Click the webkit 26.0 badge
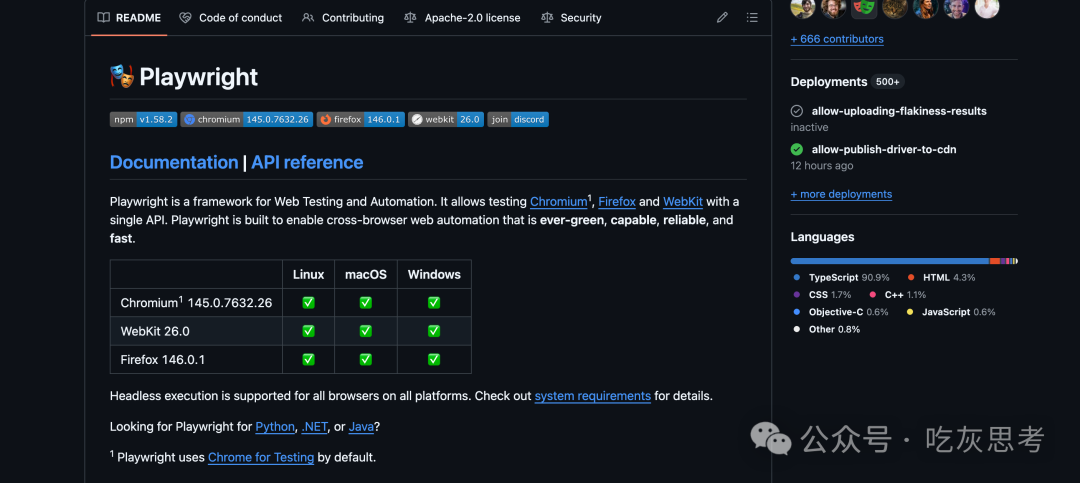Screen dimensions: 1080x483 446,119
